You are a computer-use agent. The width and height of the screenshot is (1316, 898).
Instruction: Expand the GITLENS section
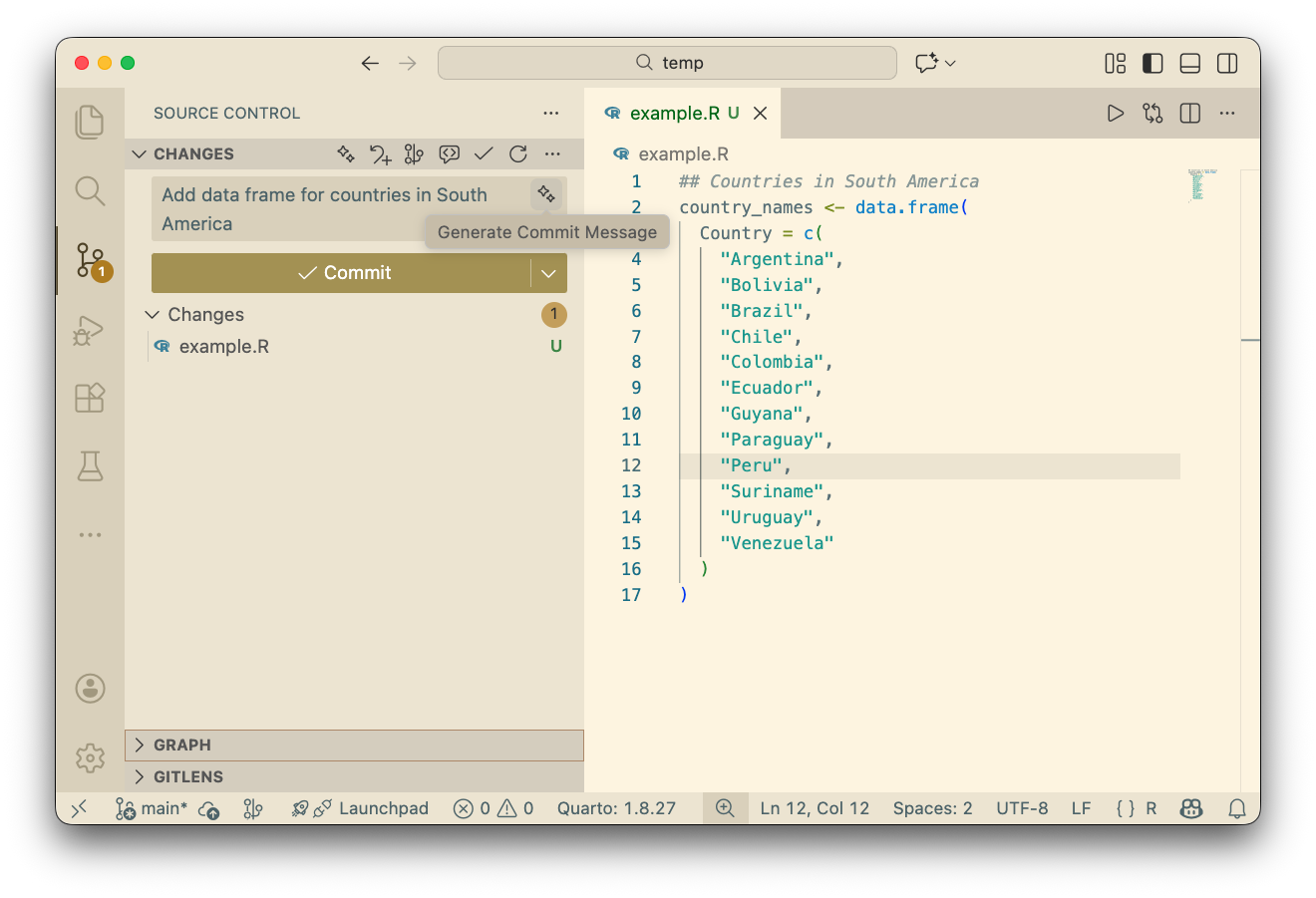point(187,776)
